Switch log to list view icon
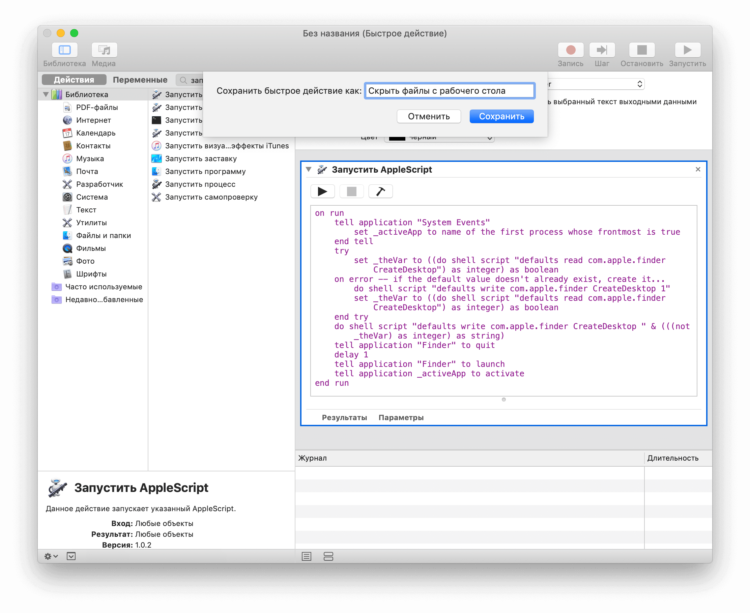This screenshot has height=613, width=750. click(x=307, y=556)
